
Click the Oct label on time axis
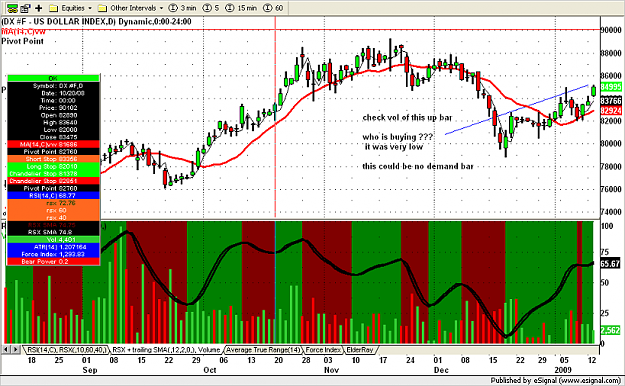tap(210, 370)
